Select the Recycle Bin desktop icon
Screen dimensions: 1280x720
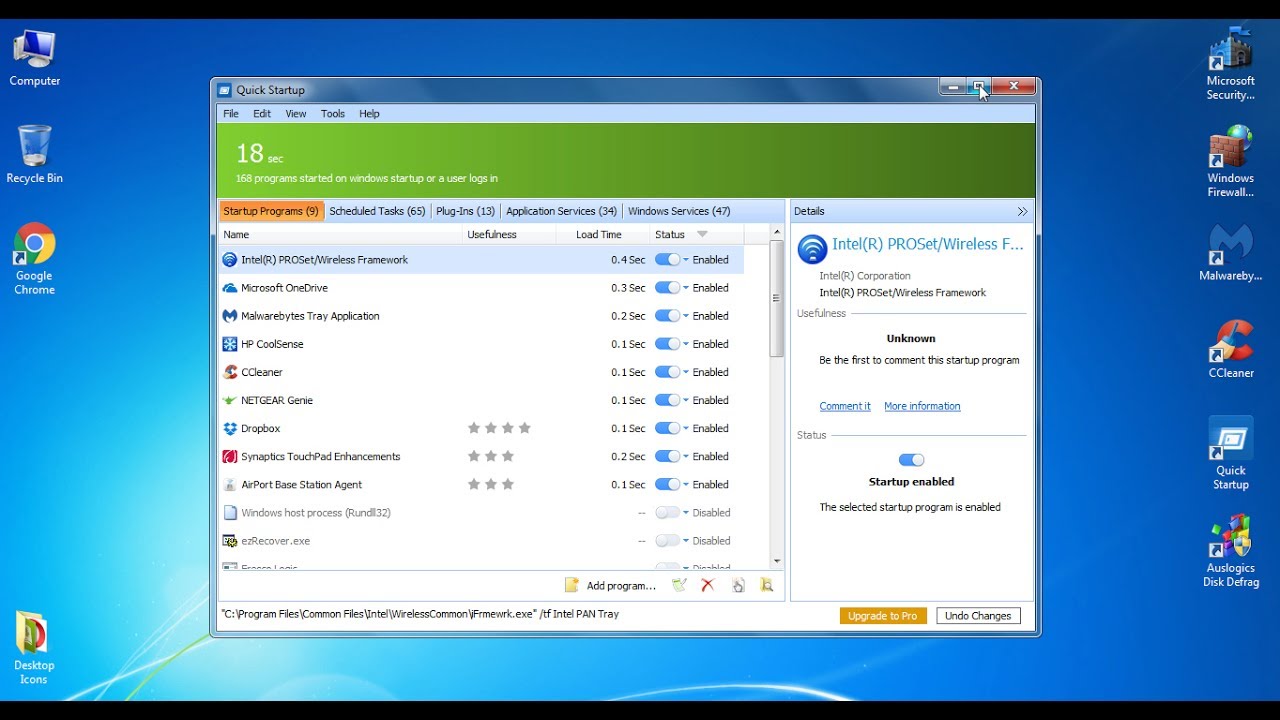click(35, 155)
